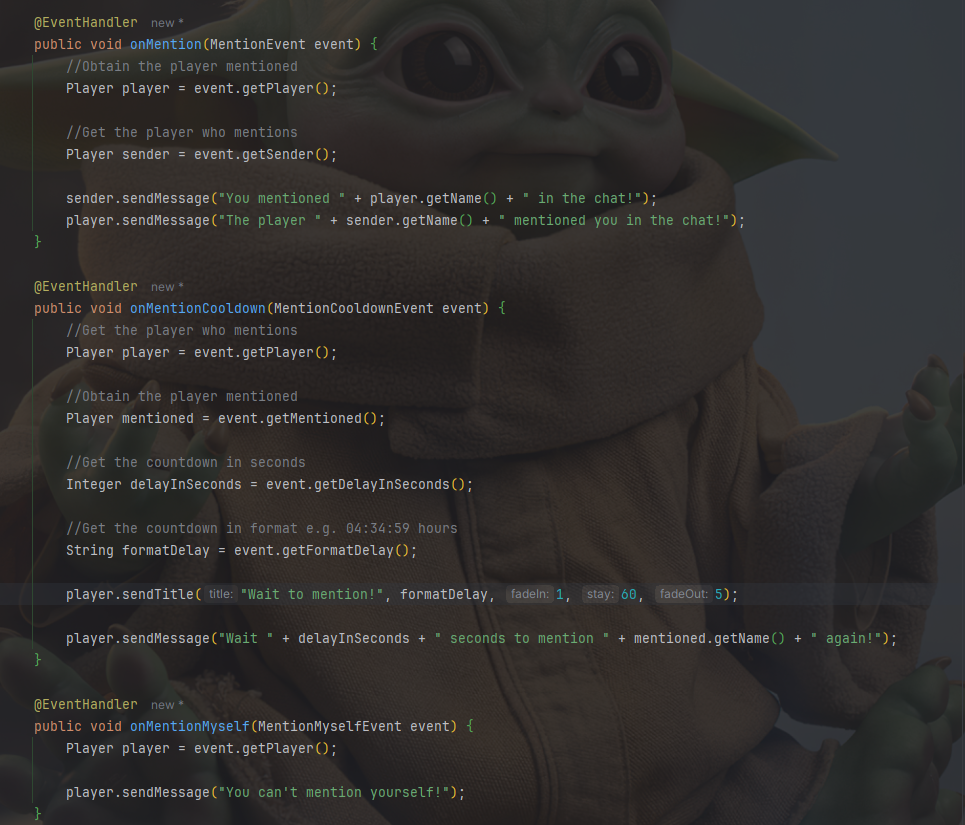
Task: Click the 'Player mentioned' variable declaration
Action: click(130, 418)
